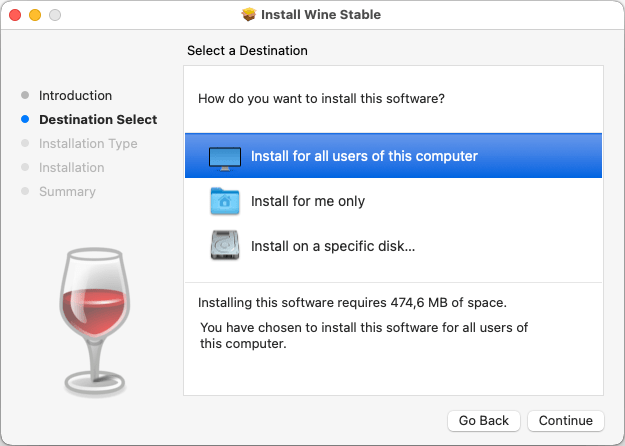Image resolution: width=625 pixels, height=446 pixels.
Task: Click the red wine glass image
Action: click(x=95, y=322)
